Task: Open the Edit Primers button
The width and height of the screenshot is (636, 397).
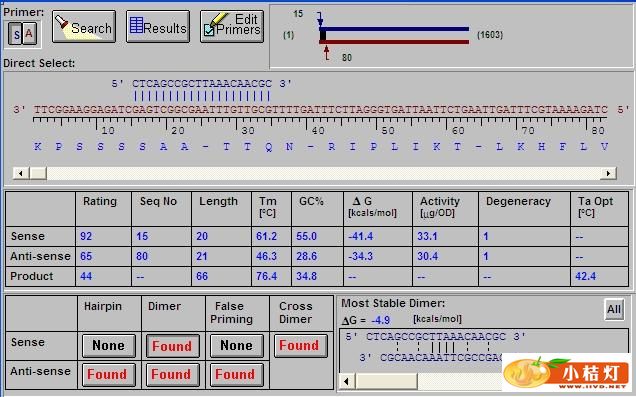Action: 232,27
